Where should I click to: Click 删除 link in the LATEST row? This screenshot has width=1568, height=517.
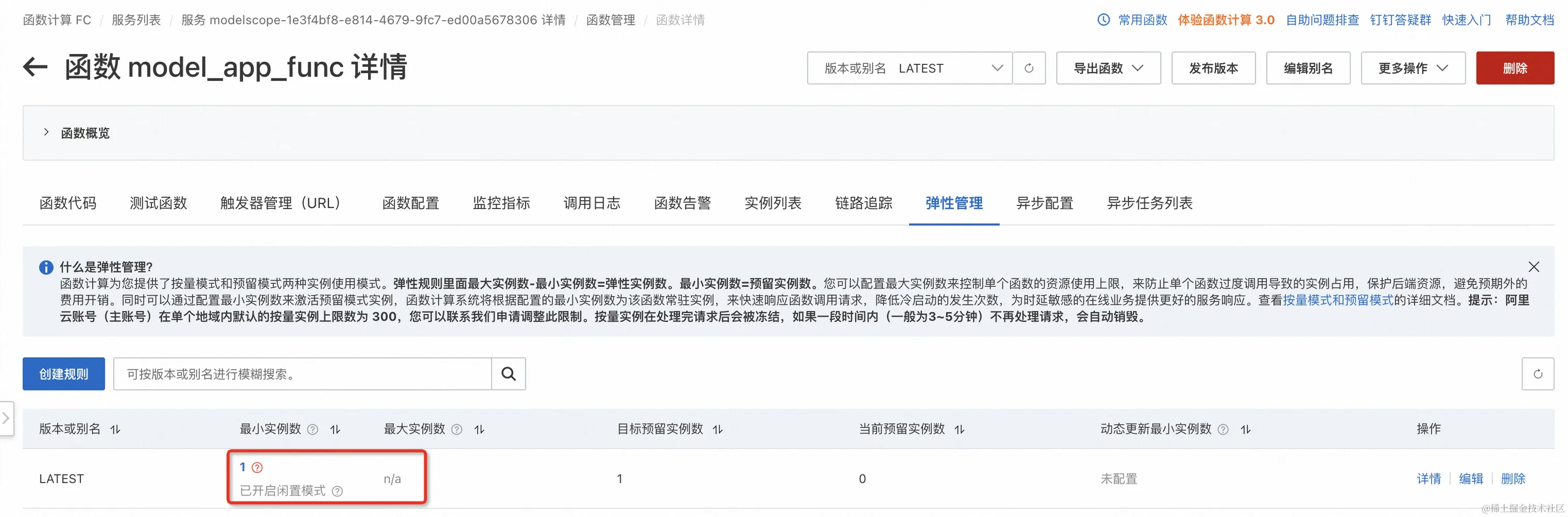tap(1513, 479)
